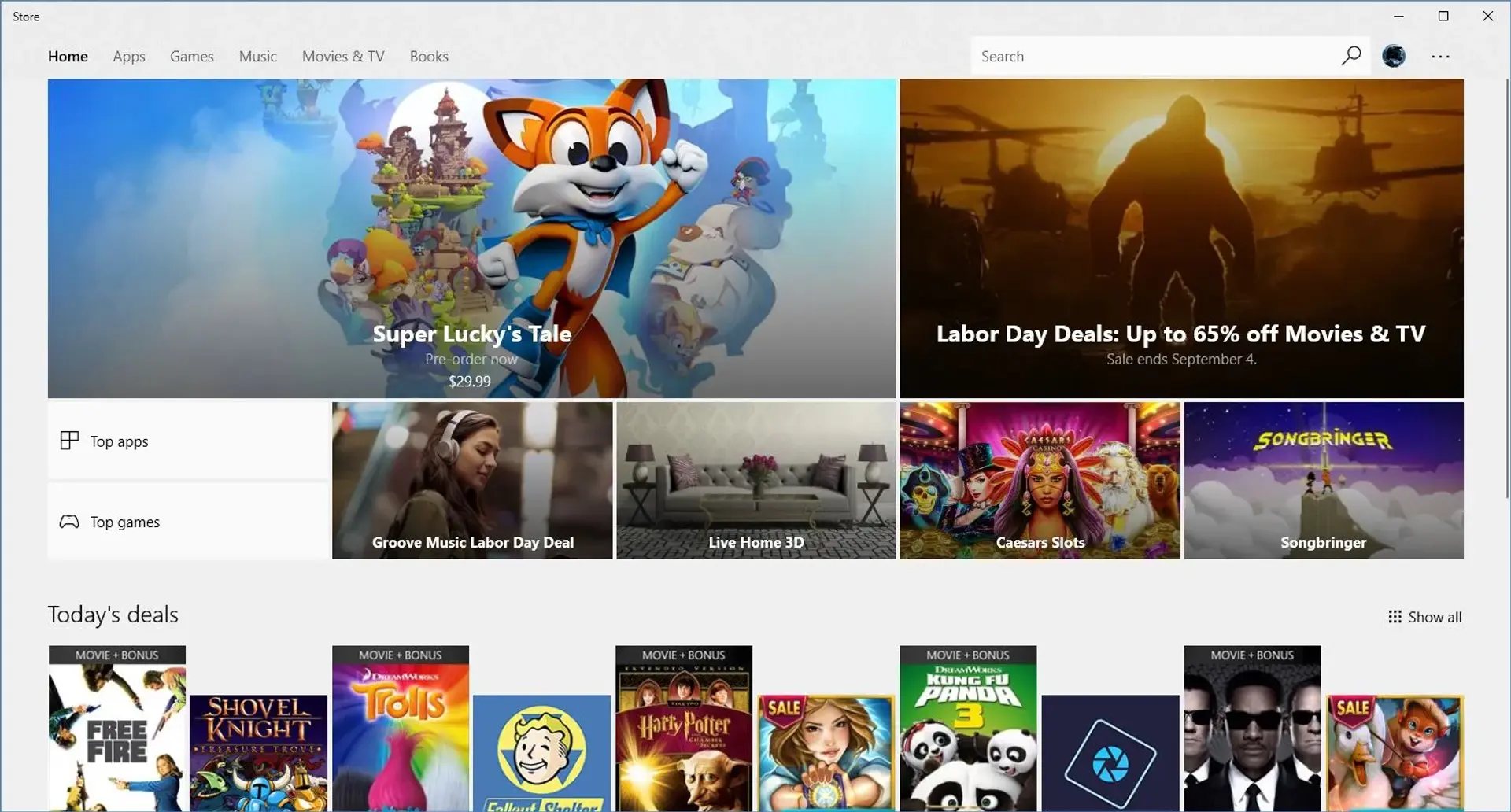Click the $29.99 price on Super Lucky's Tale

coord(470,382)
